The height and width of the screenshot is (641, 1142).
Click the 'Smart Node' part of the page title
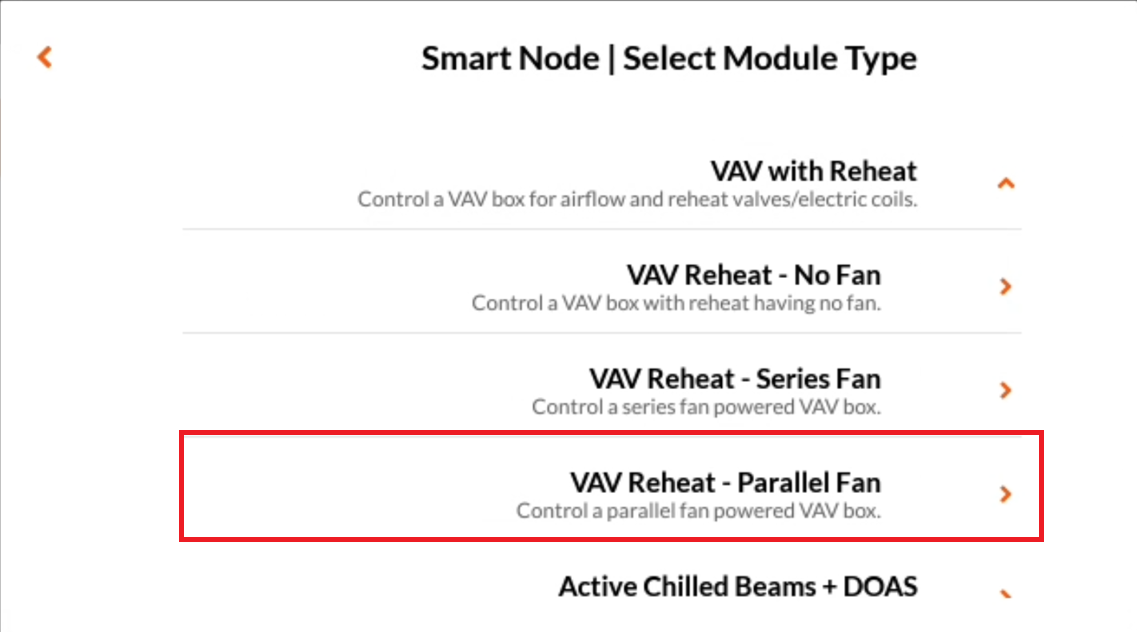tap(511, 58)
